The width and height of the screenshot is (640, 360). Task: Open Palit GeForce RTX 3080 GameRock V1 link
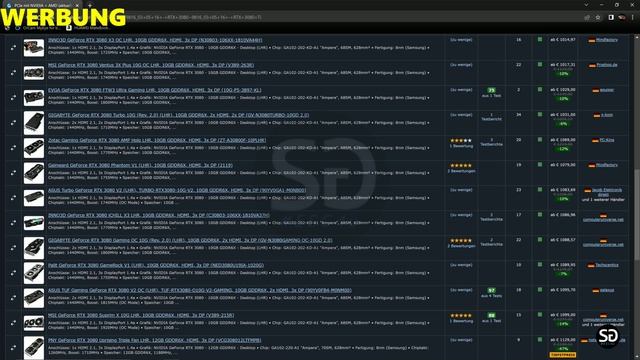[x=156, y=265]
